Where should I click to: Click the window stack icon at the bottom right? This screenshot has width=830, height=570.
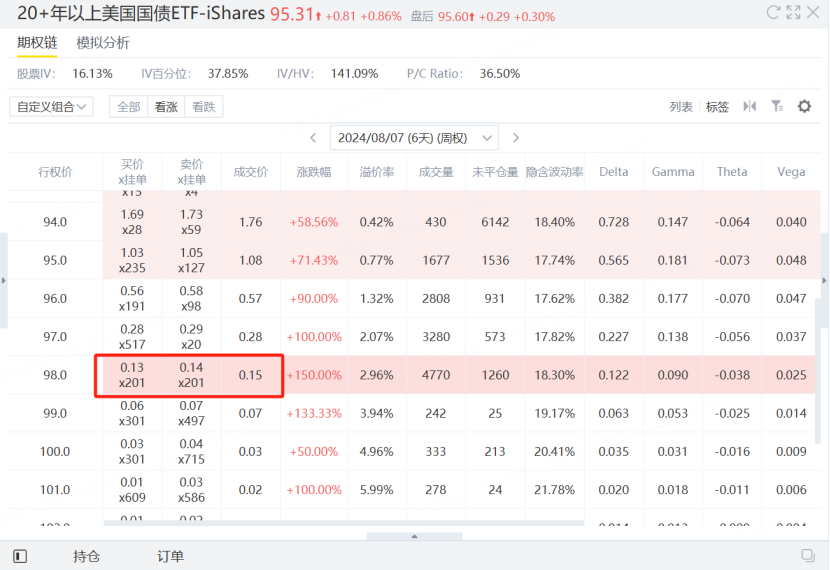click(808, 555)
